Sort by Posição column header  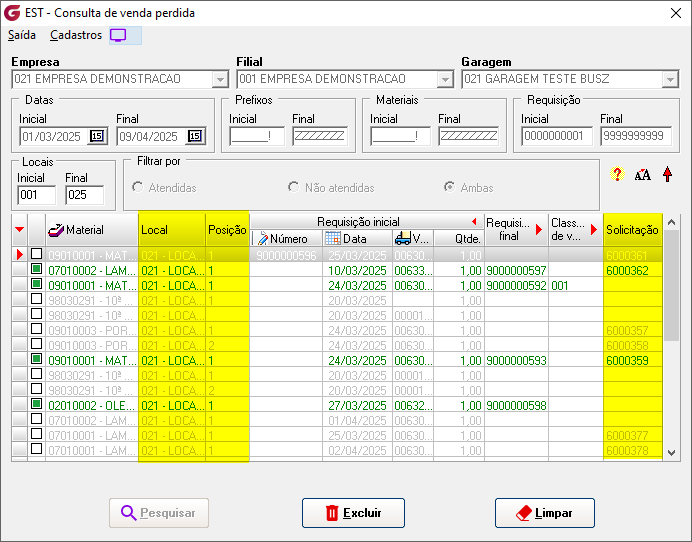227,230
